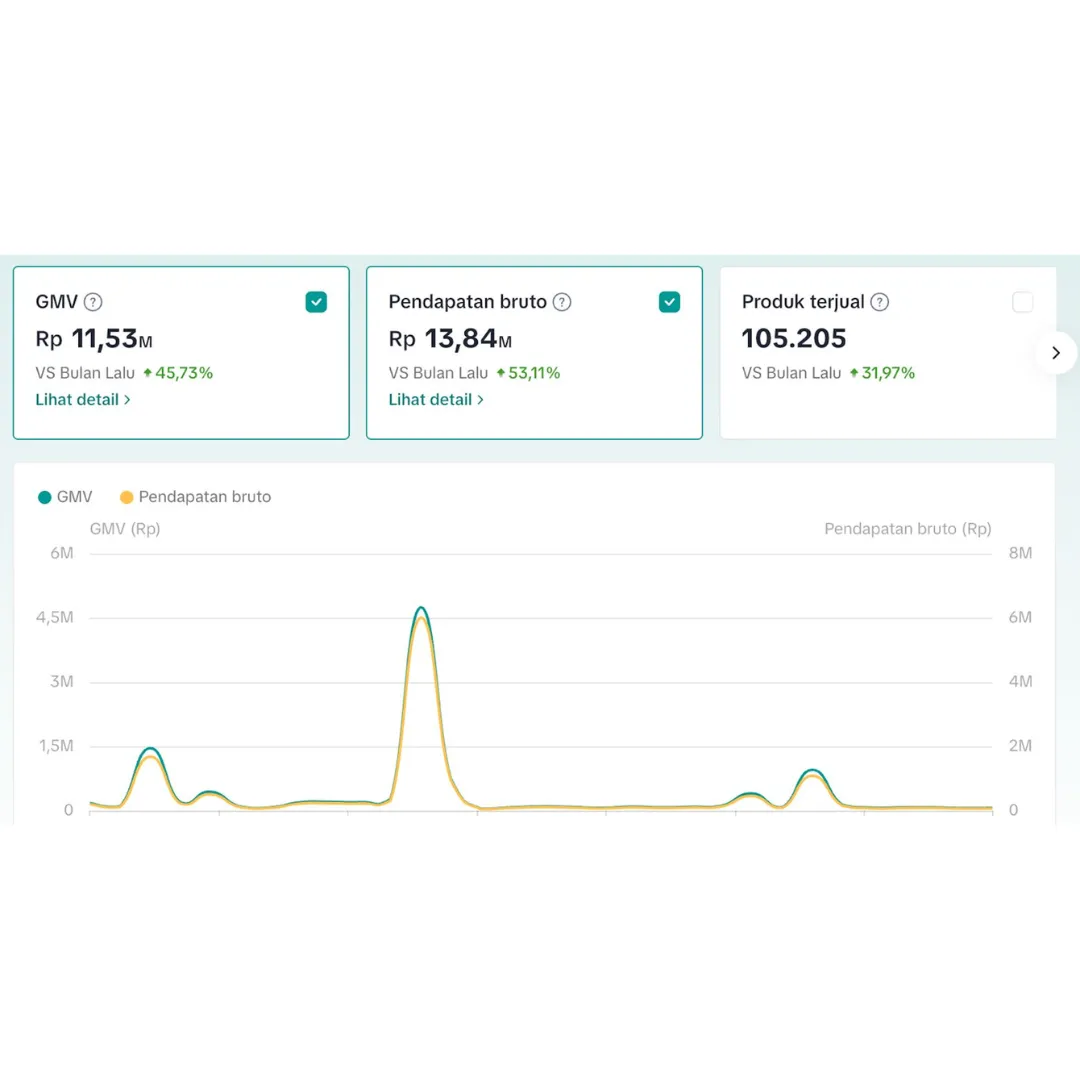This screenshot has width=1080, height=1080.
Task: Uncheck the Pendapatan bruto metric checkbox
Action: click(669, 302)
